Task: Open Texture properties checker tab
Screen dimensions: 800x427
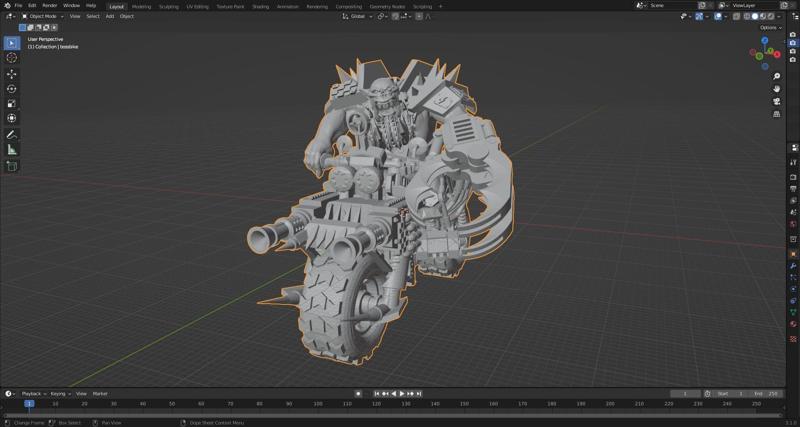Action: [793, 338]
